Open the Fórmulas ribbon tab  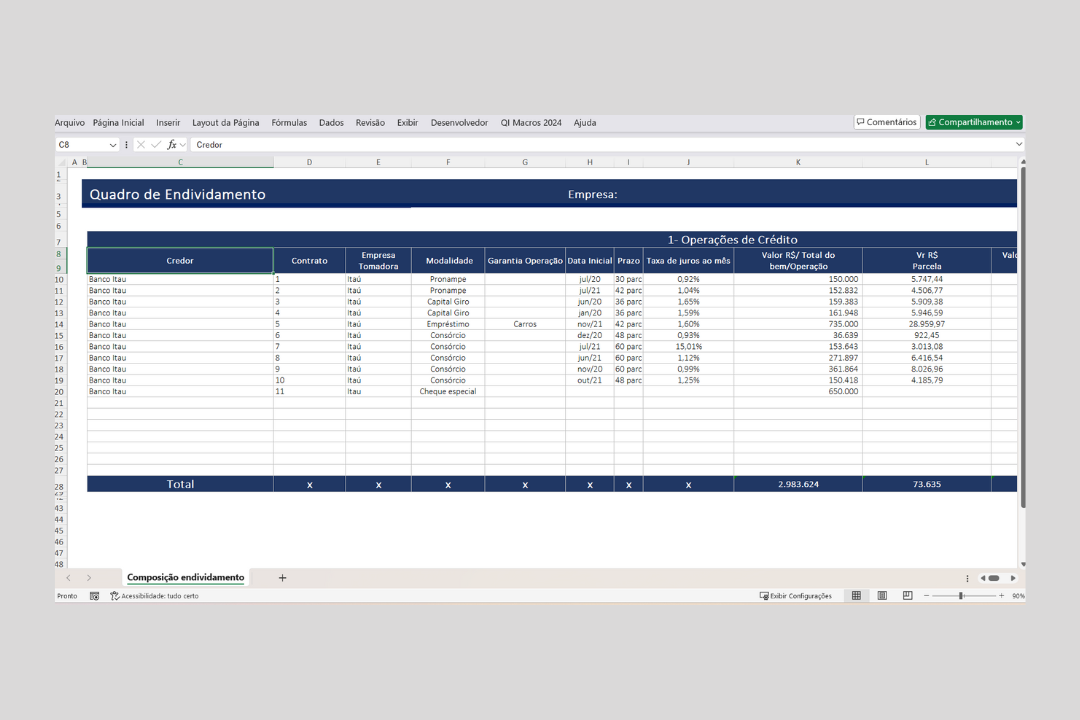point(289,123)
